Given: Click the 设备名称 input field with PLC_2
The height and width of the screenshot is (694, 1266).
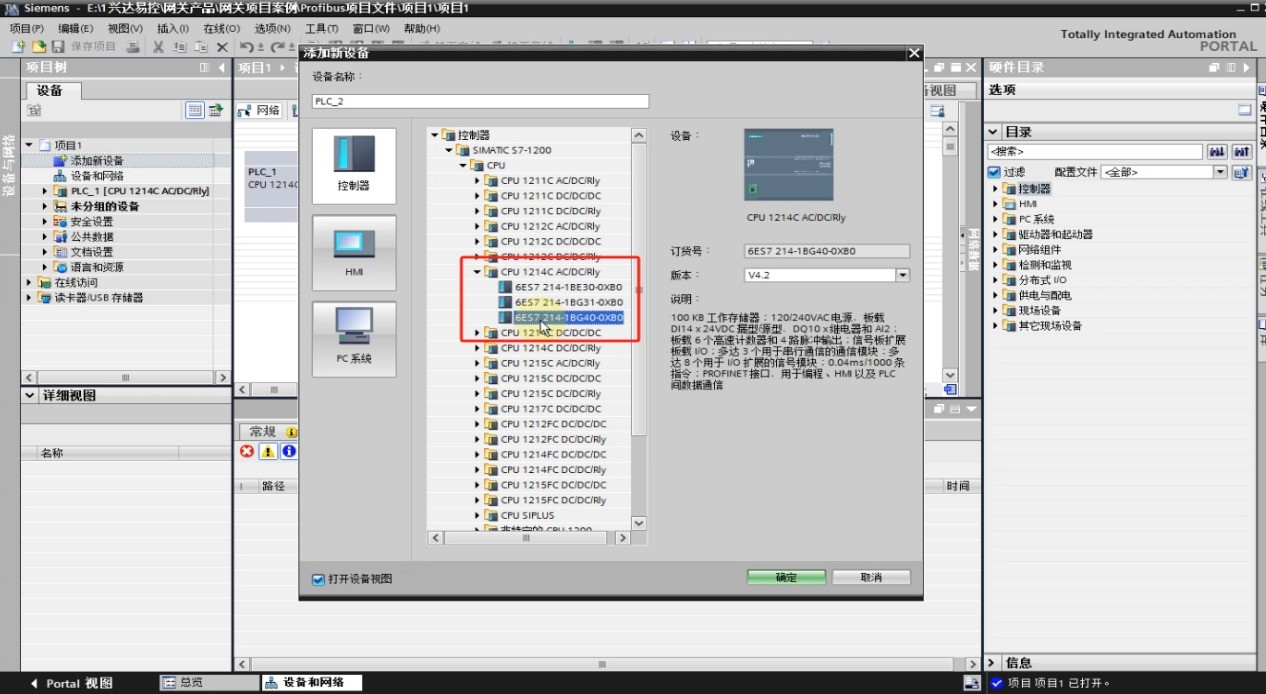Looking at the screenshot, I should [480, 101].
